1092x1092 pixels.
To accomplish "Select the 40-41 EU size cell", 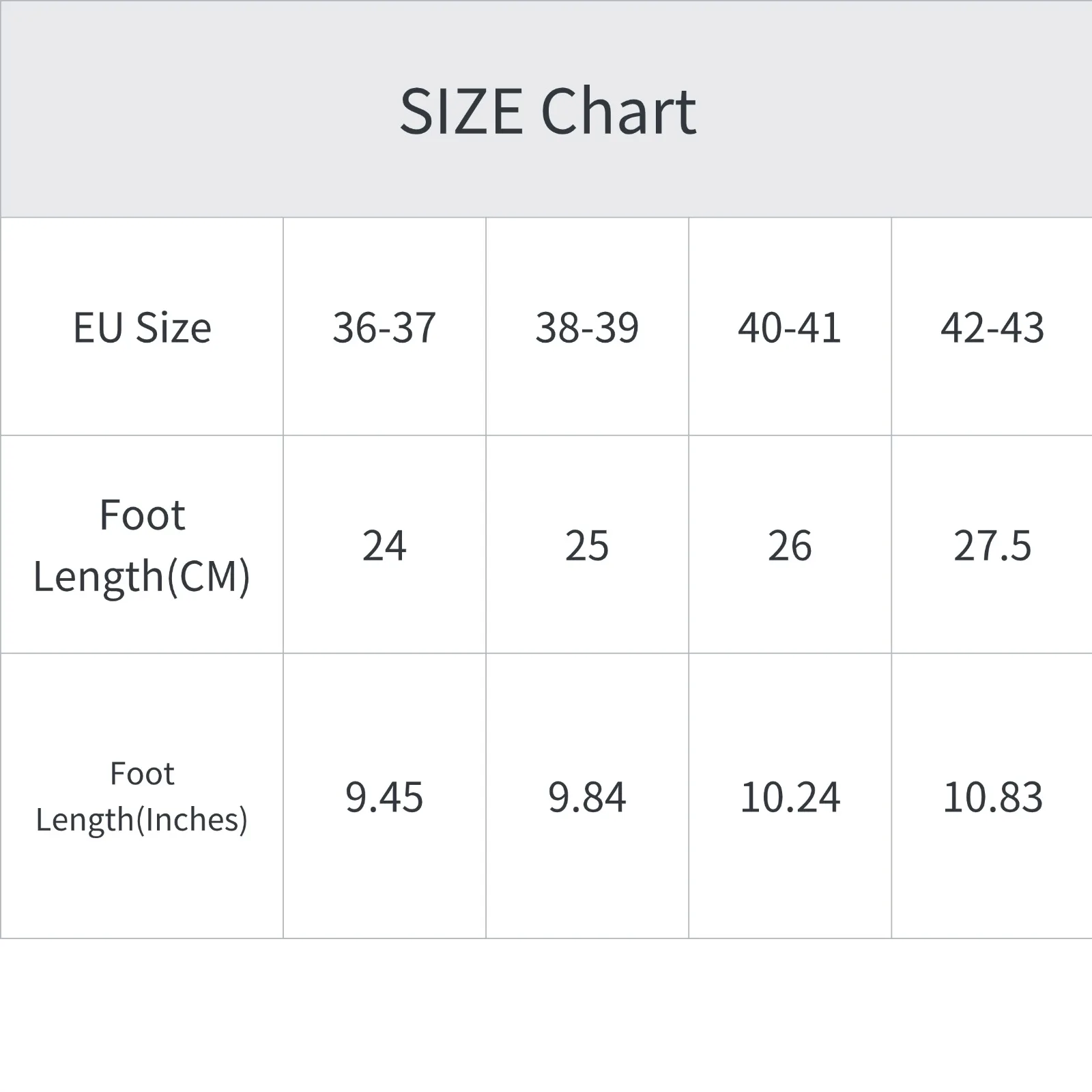I will coord(790,328).
